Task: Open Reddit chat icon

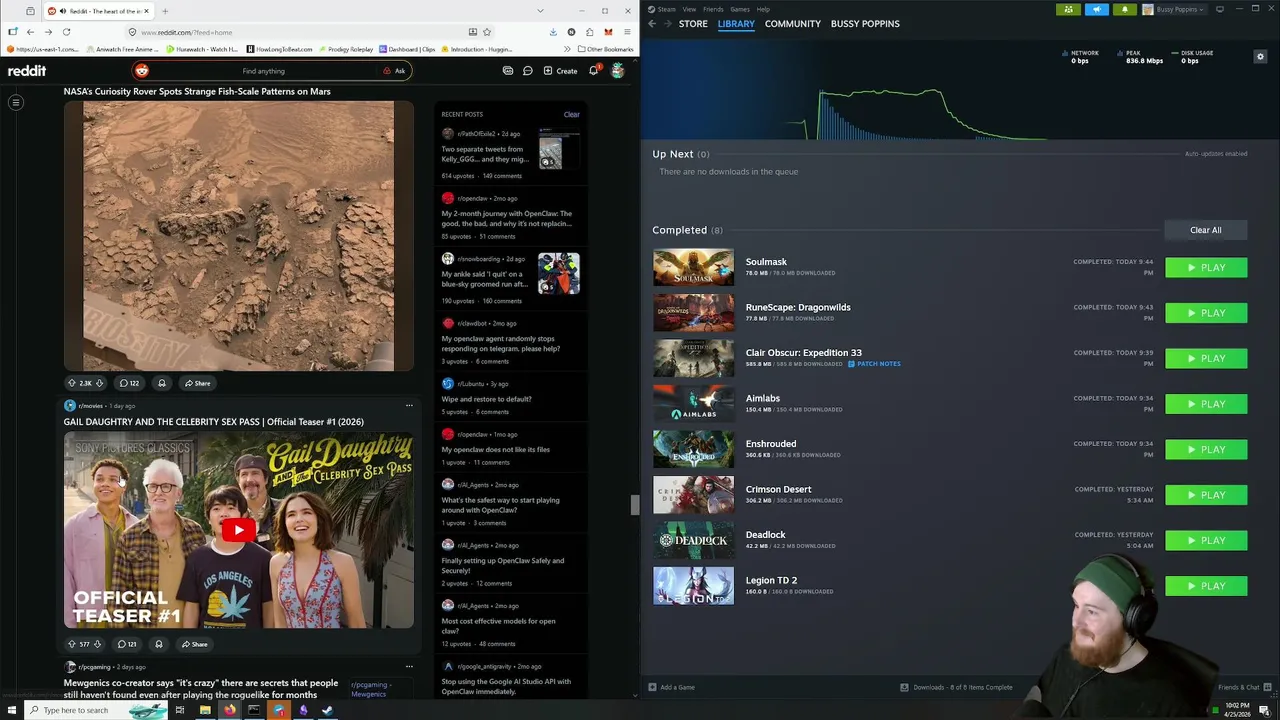Action: click(x=527, y=71)
